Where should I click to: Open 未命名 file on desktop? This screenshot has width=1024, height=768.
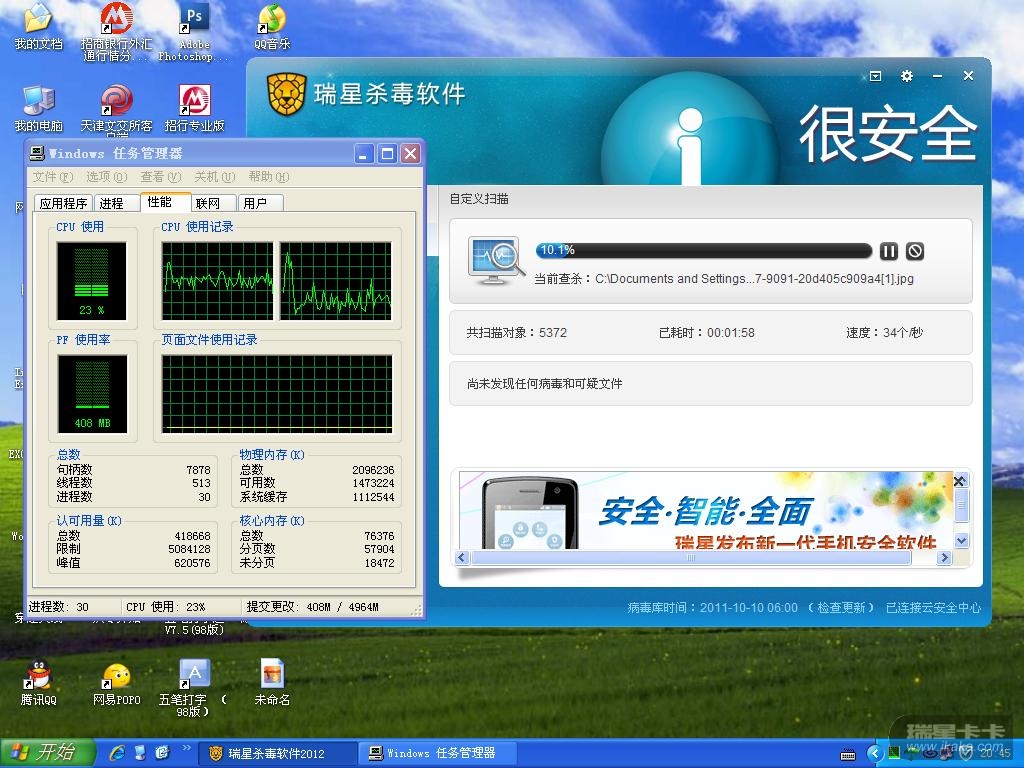[x=272, y=682]
